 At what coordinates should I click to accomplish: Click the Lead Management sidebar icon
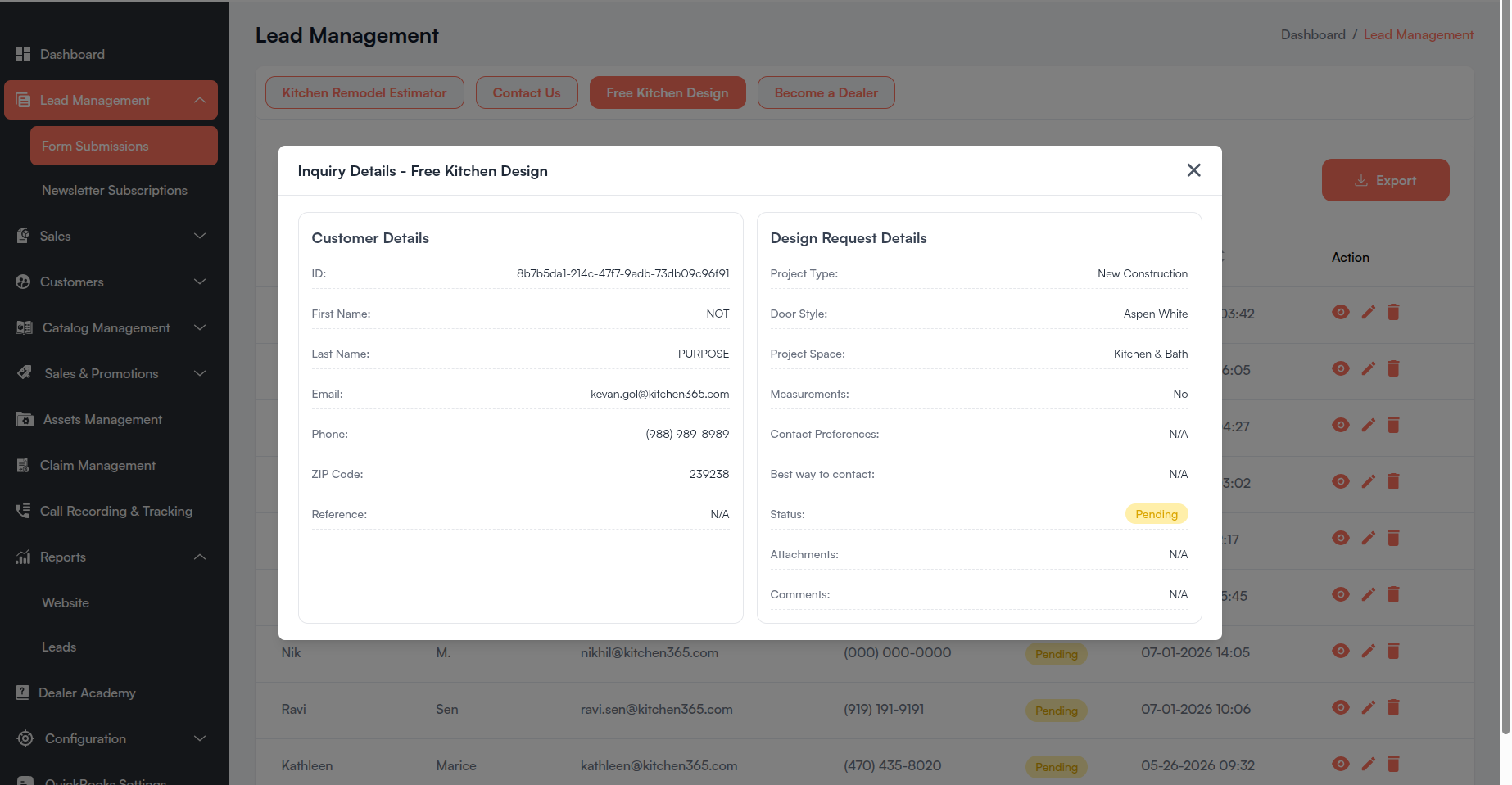coord(23,100)
